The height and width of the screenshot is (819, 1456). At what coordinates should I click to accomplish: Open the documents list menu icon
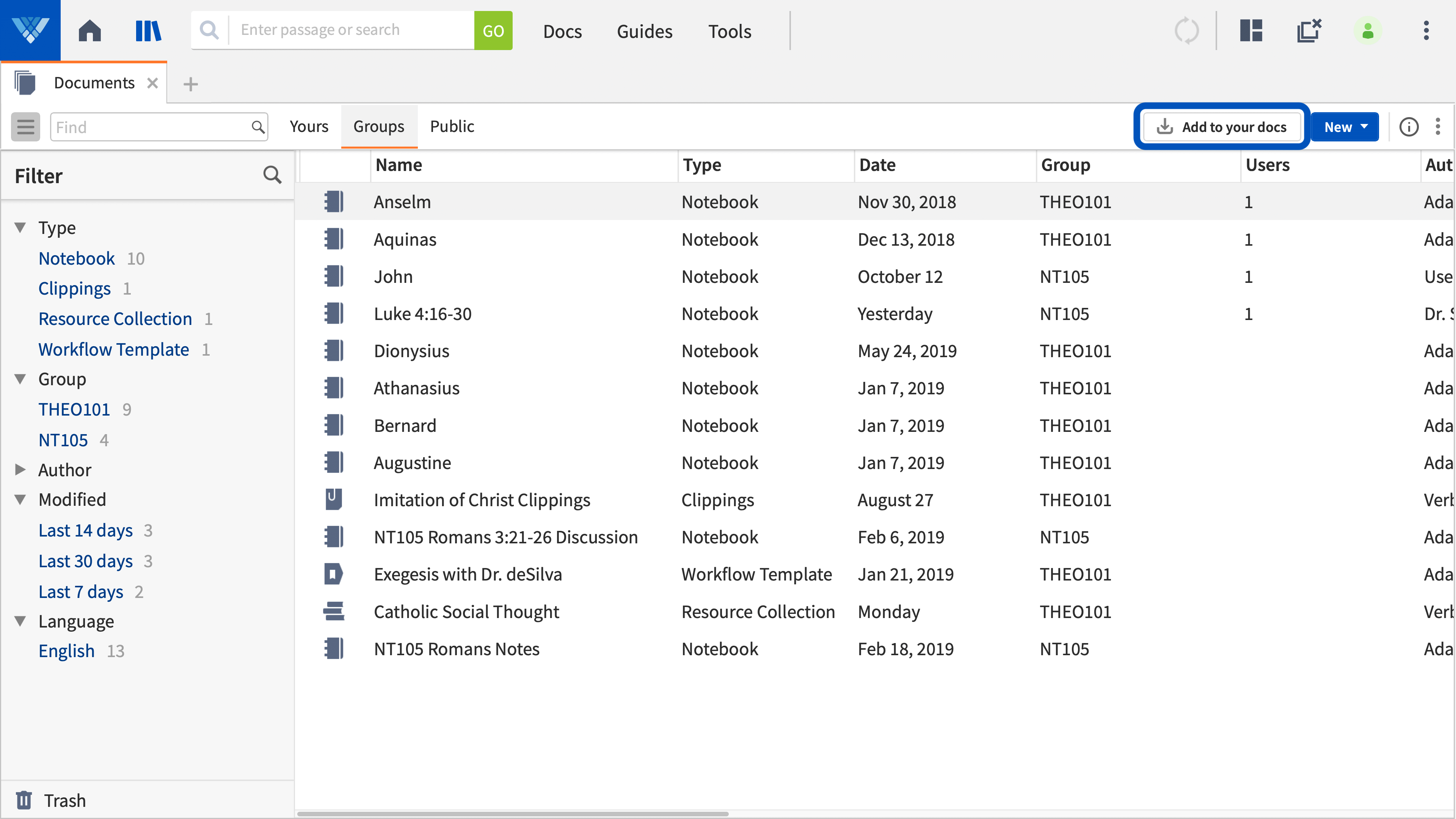(25, 127)
